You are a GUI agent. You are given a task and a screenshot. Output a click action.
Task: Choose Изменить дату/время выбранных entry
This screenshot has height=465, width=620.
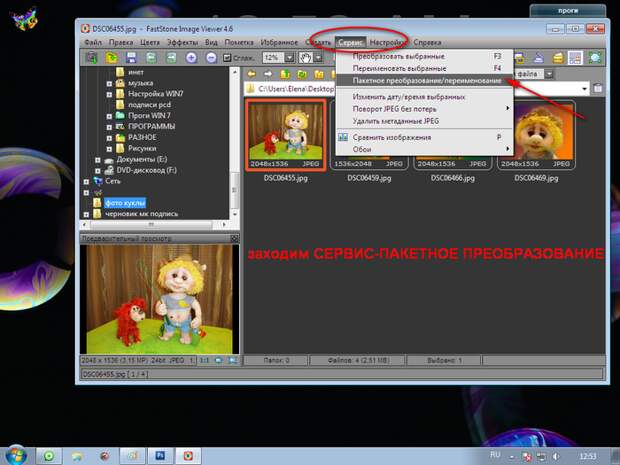point(424,97)
